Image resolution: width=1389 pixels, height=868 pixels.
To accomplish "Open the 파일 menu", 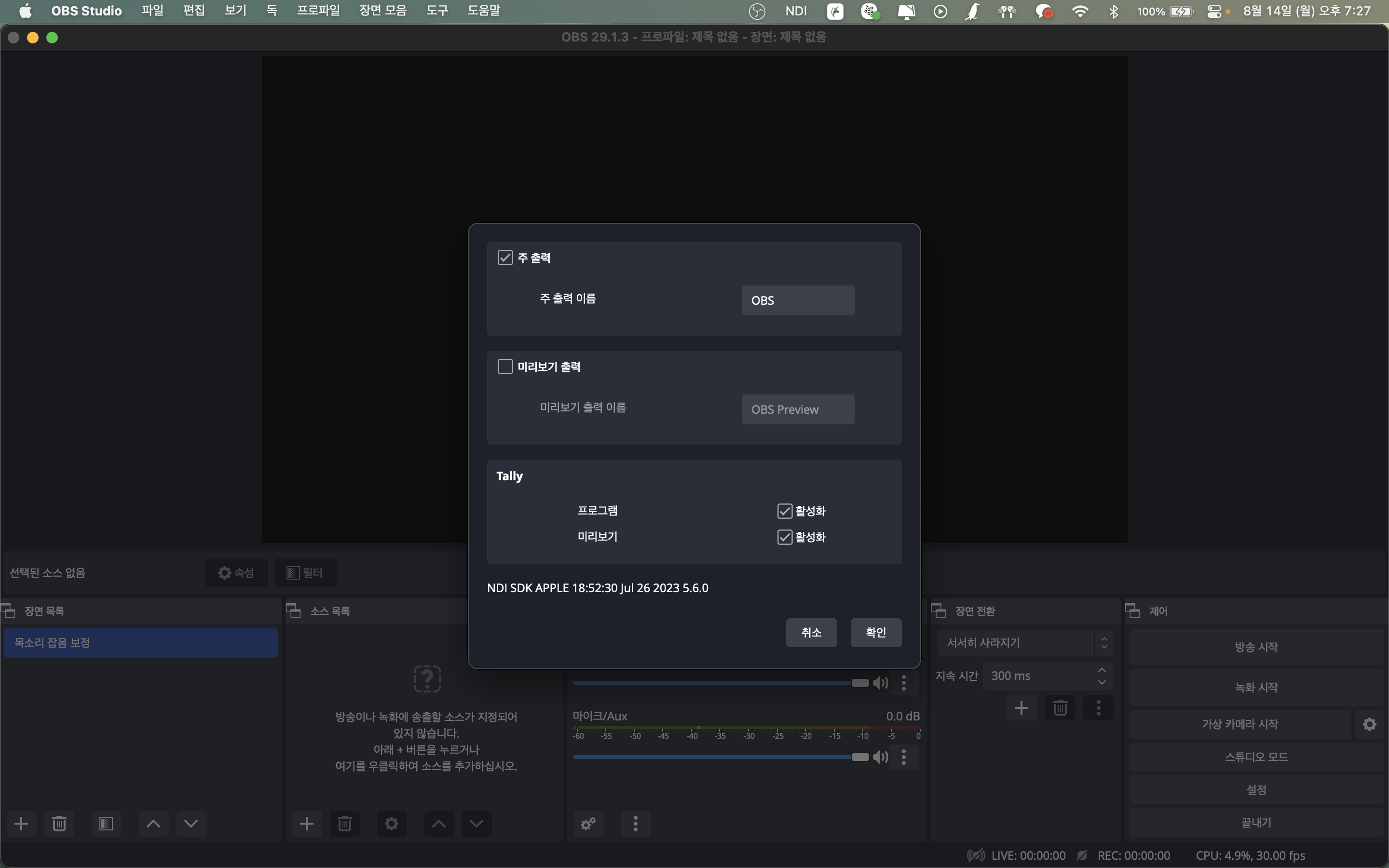I will pyautogui.click(x=153, y=11).
